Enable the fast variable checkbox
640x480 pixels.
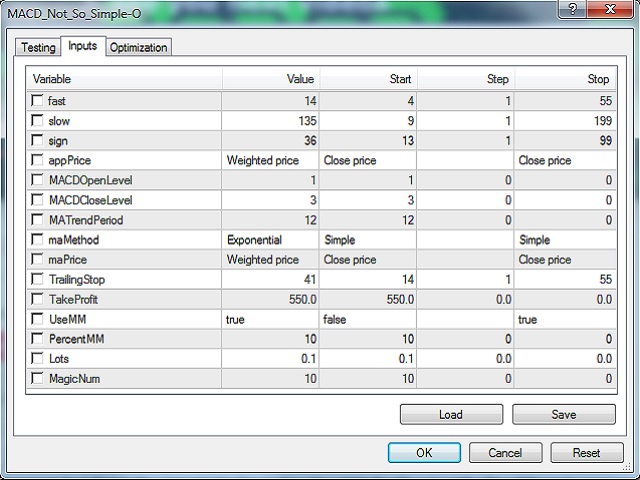(38, 101)
